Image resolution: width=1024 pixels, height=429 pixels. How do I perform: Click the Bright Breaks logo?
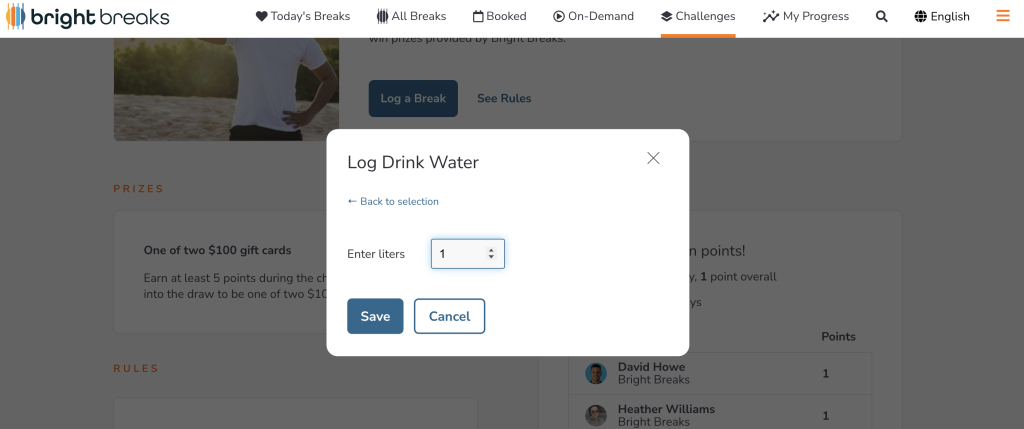pos(88,17)
